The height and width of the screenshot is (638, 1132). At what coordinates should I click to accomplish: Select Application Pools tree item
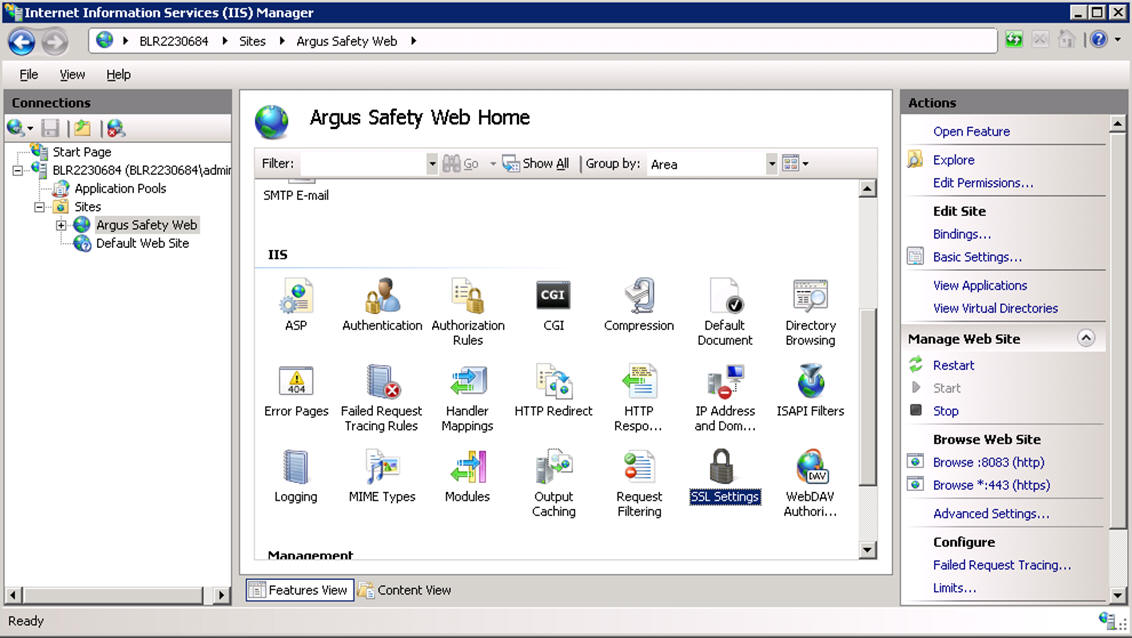(120, 189)
